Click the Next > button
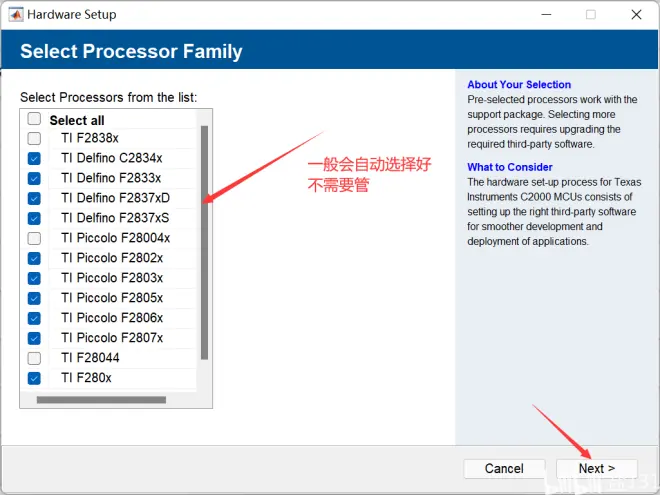660x495 pixels. [597, 468]
